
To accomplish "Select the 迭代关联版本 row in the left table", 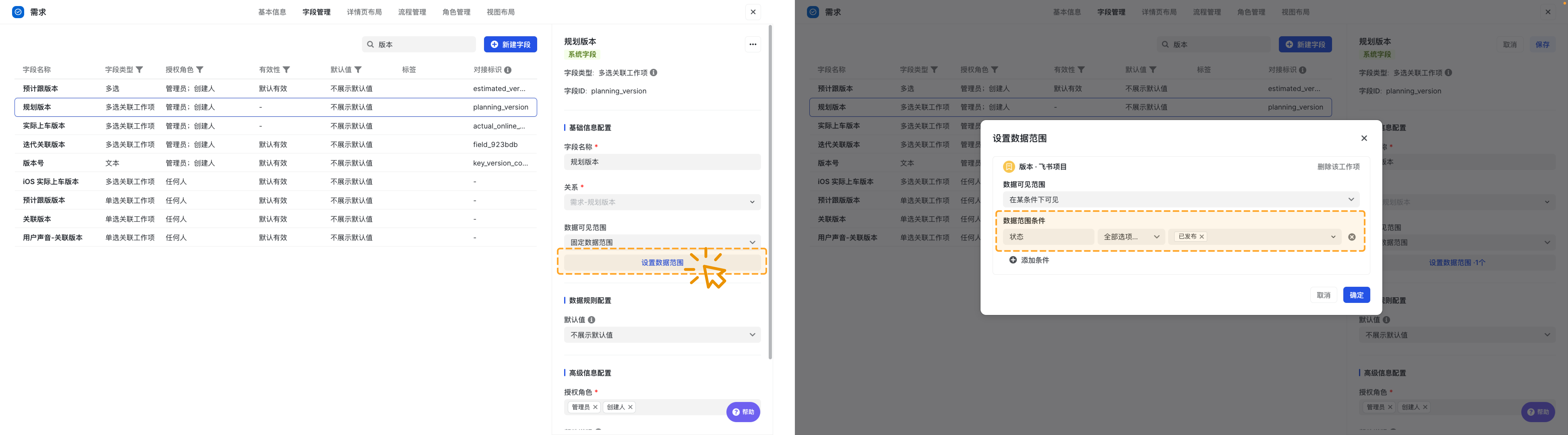I will point(276,144).
